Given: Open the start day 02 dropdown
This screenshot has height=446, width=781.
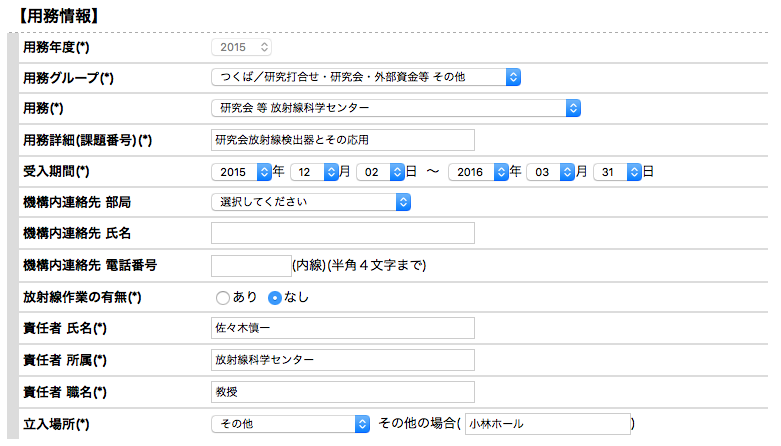Looking at the screenshot, I should click(x=379, y=171).
